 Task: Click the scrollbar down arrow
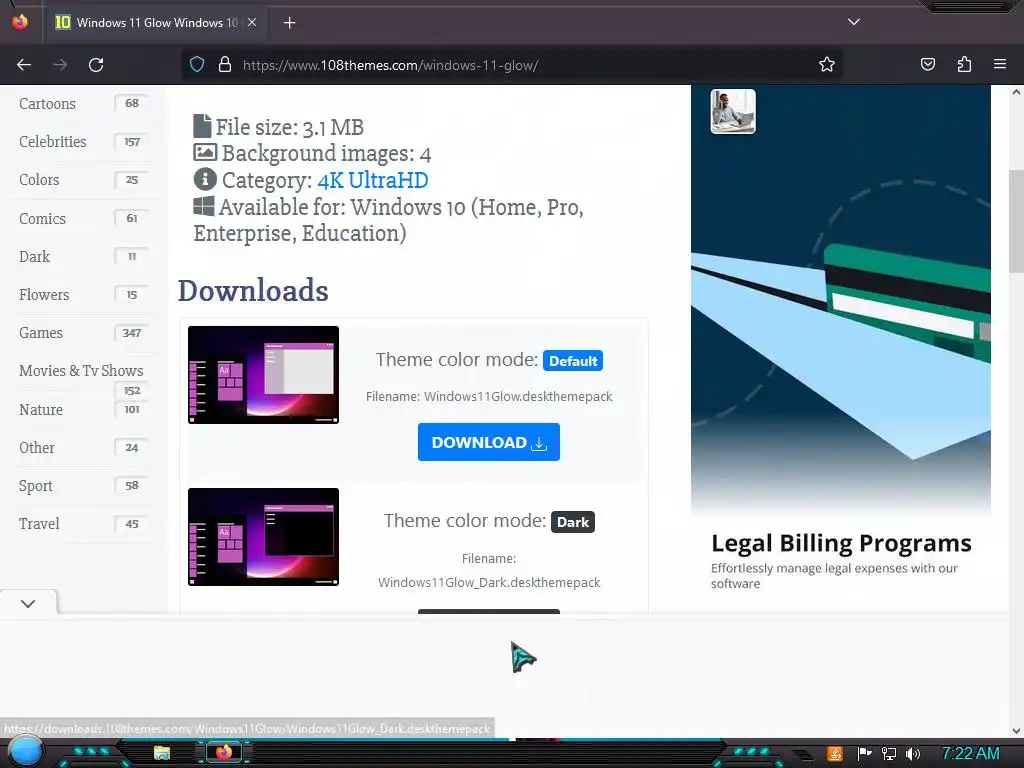(1016, 731)
